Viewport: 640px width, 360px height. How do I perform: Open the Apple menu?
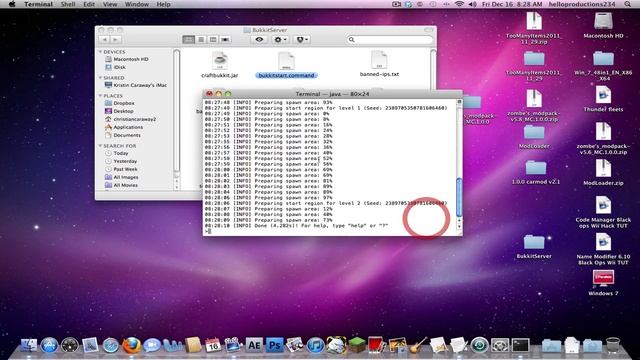pyautogui.click(x=12, y=4)
